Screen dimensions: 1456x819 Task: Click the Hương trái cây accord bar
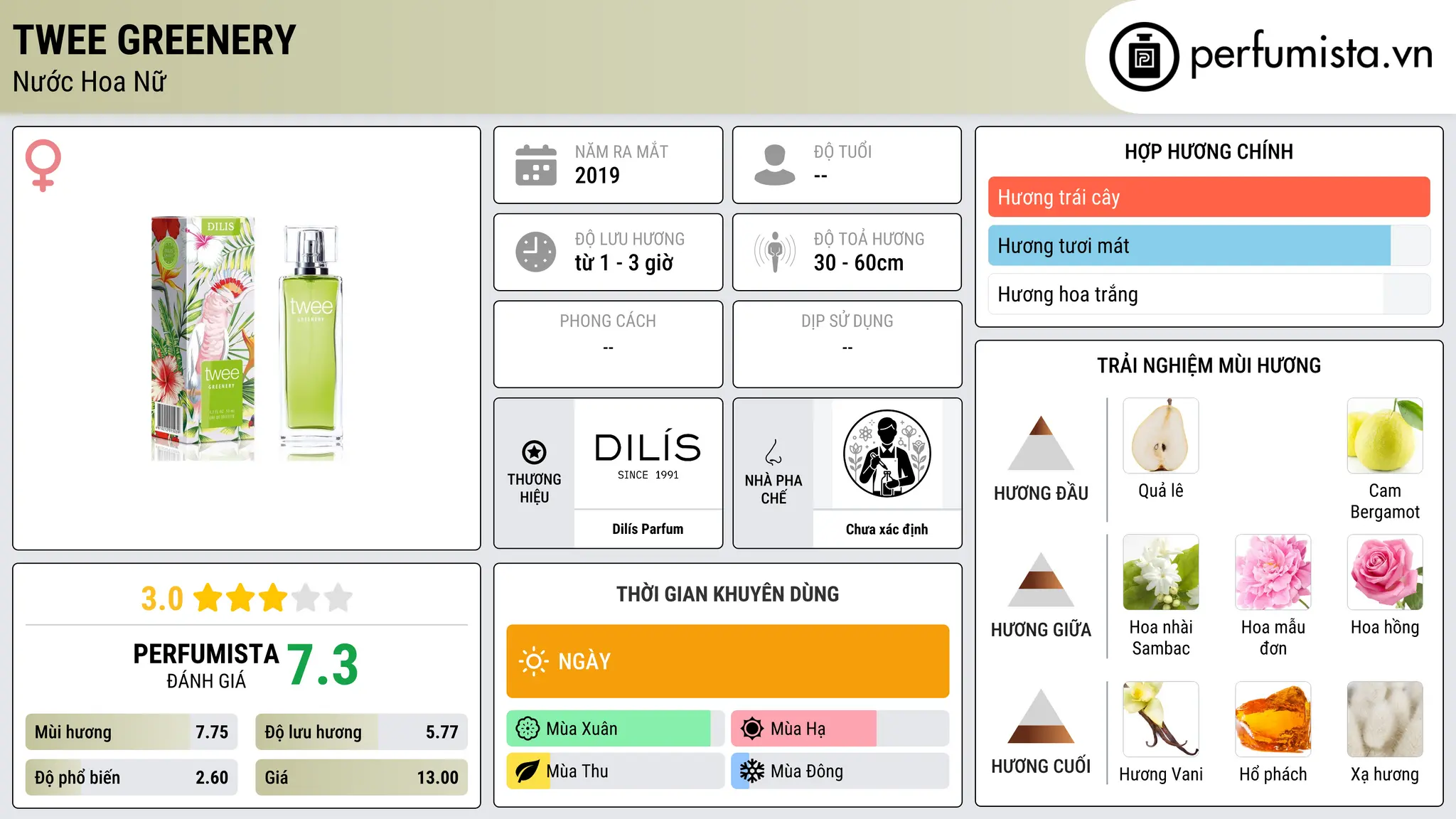pos(1209,197)
